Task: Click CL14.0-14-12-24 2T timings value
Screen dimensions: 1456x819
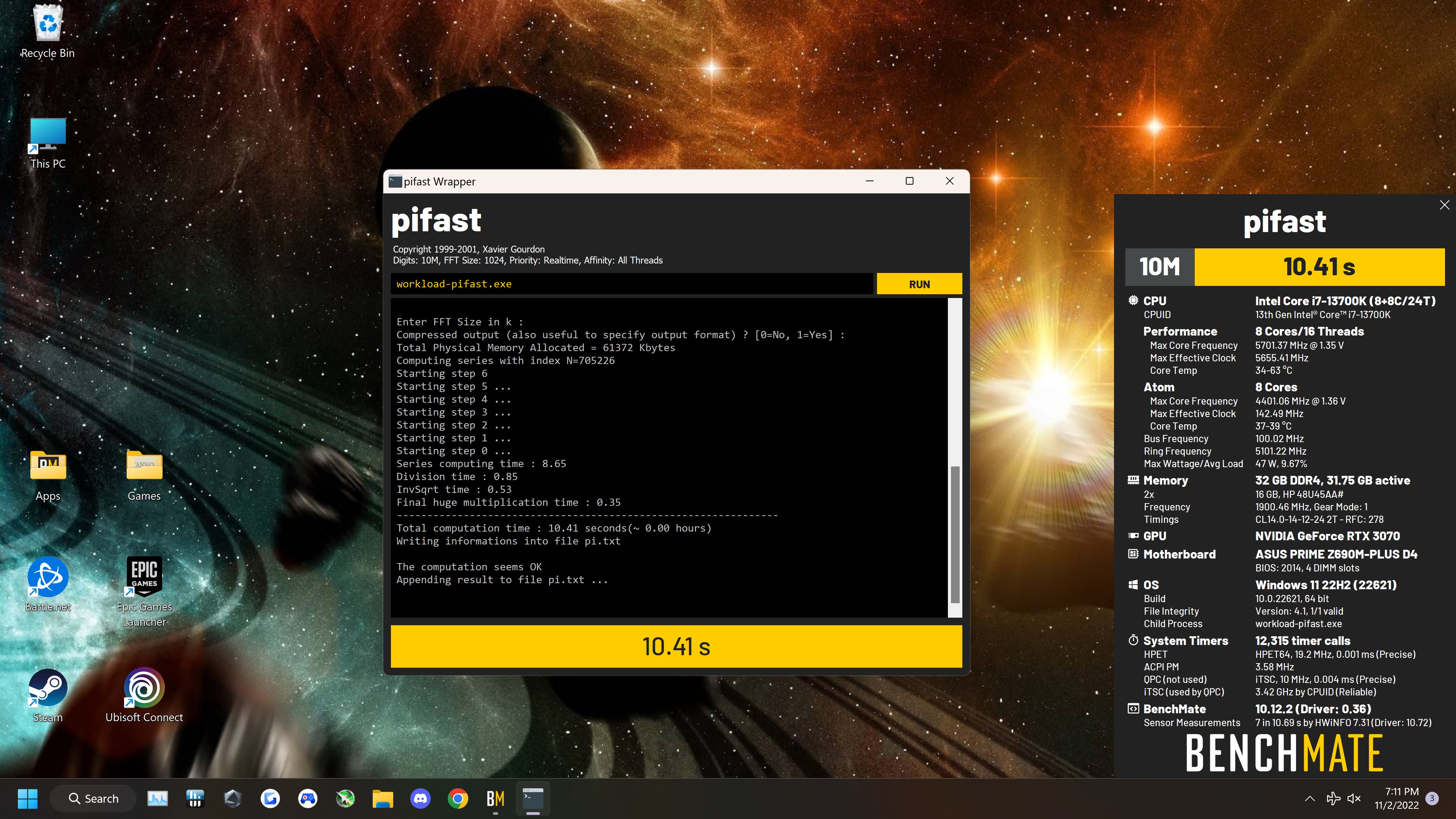Action: (1319, 519)
